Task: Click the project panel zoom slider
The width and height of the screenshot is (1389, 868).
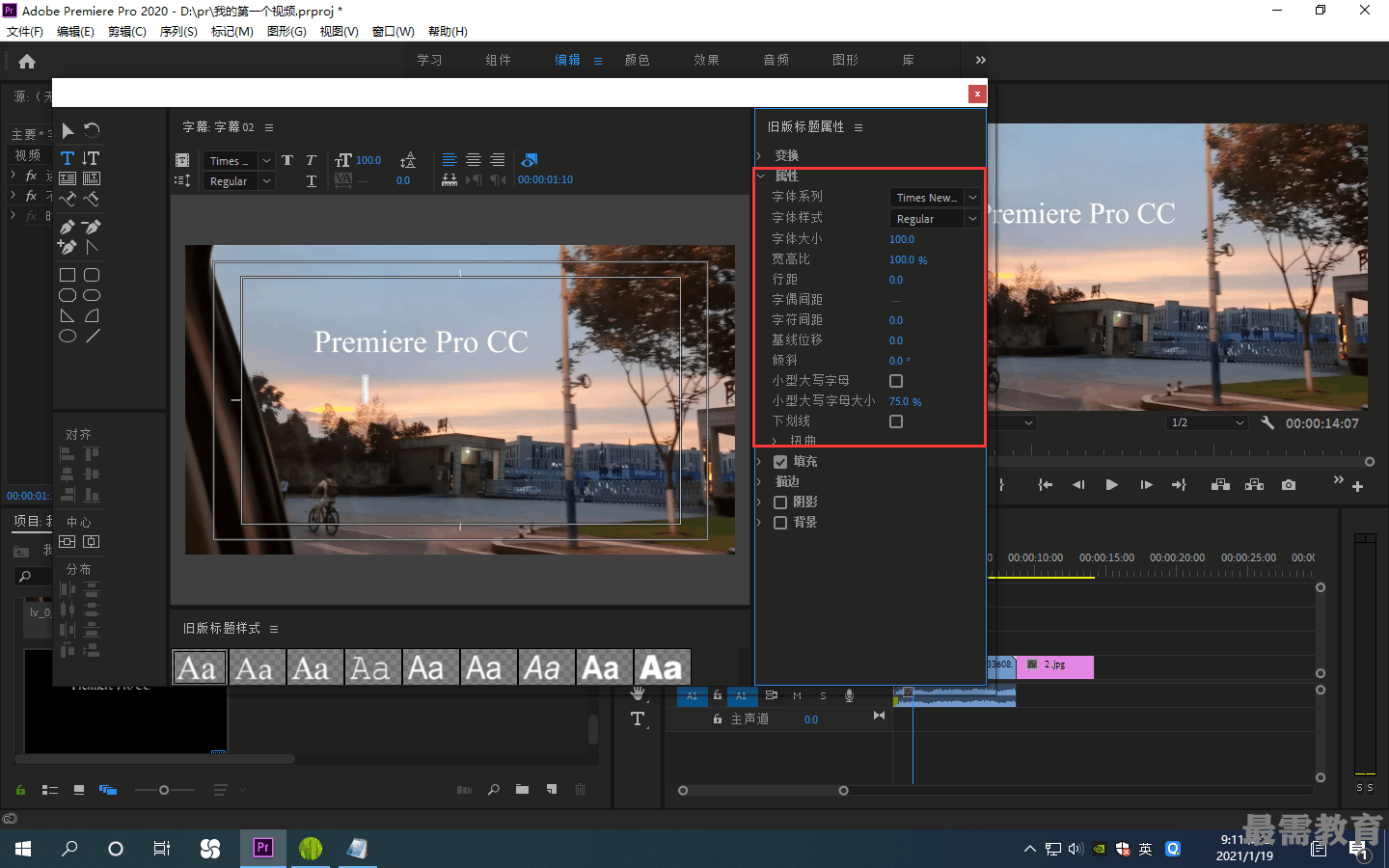Action: pyautogui.click(x=164, y=790)
